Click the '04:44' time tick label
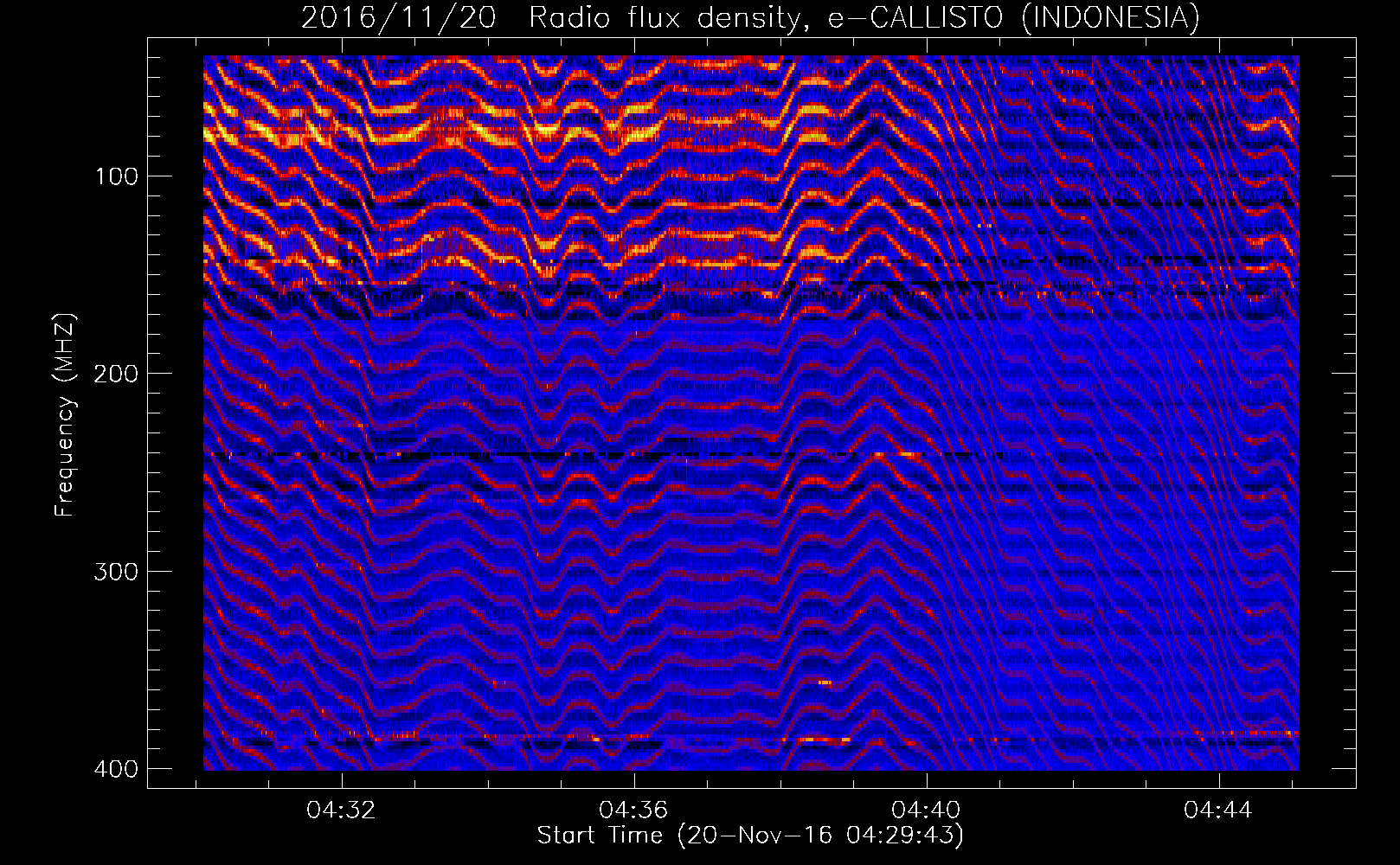This screenshot has height=865, width=1400. [x=1219, y=811]
